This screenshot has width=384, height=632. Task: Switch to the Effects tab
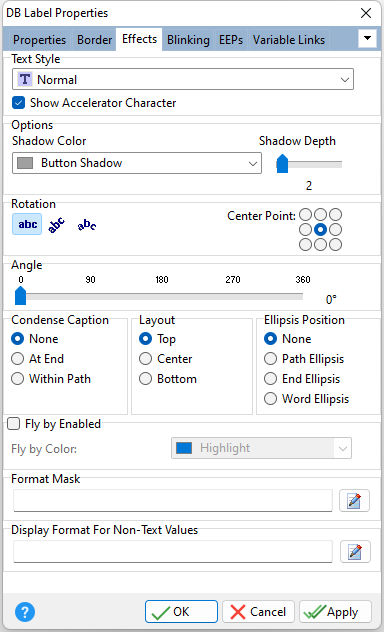pos(139,39)
